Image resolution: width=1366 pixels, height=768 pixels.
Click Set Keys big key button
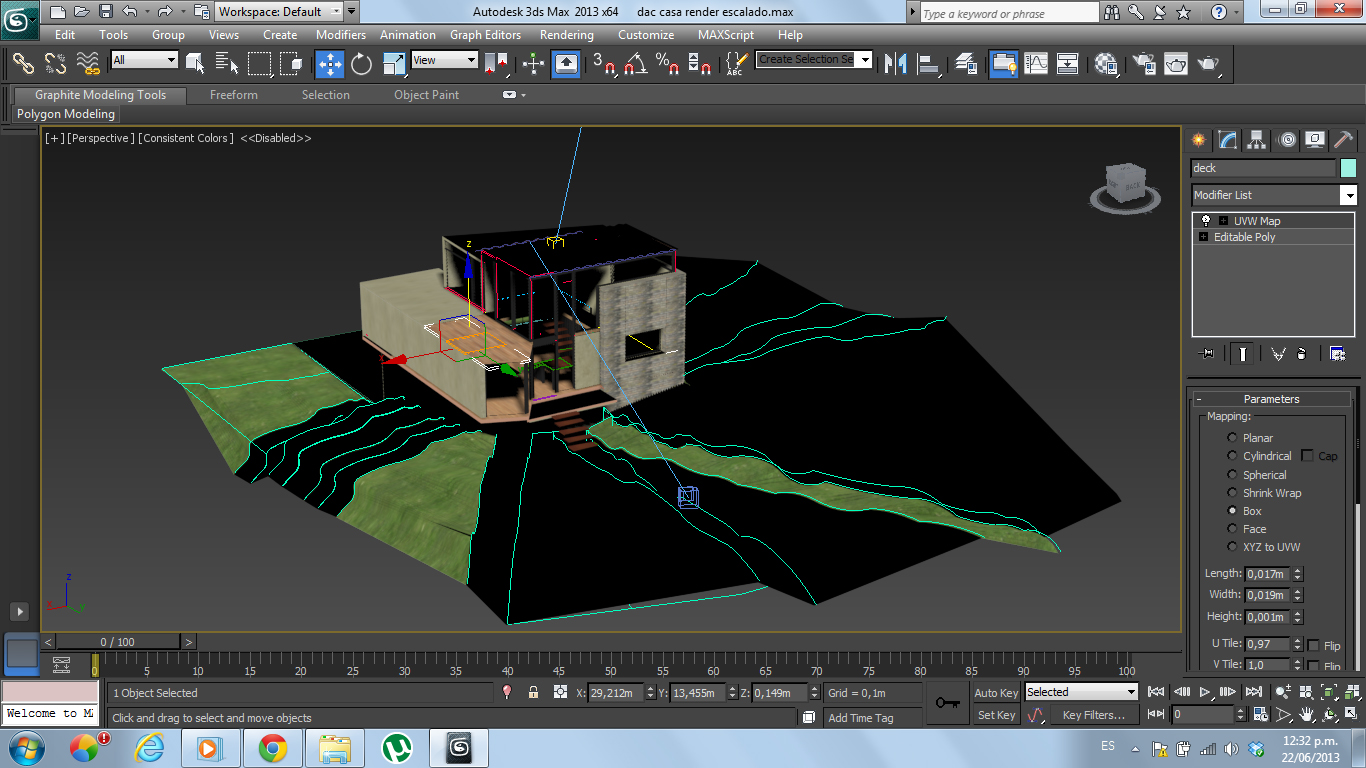tap(947, 703)
